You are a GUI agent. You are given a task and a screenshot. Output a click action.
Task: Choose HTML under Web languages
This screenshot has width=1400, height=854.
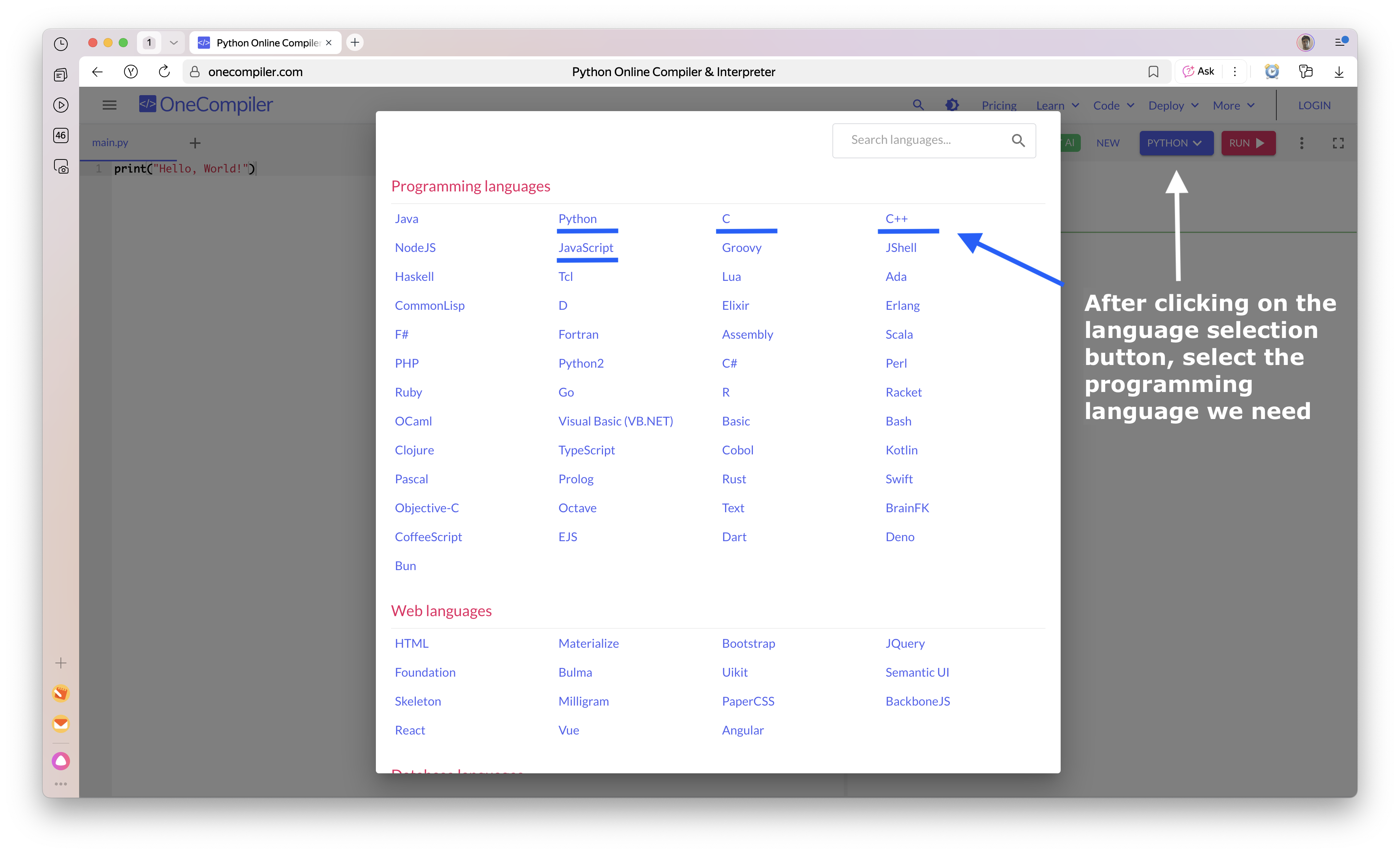click(411, 643)
